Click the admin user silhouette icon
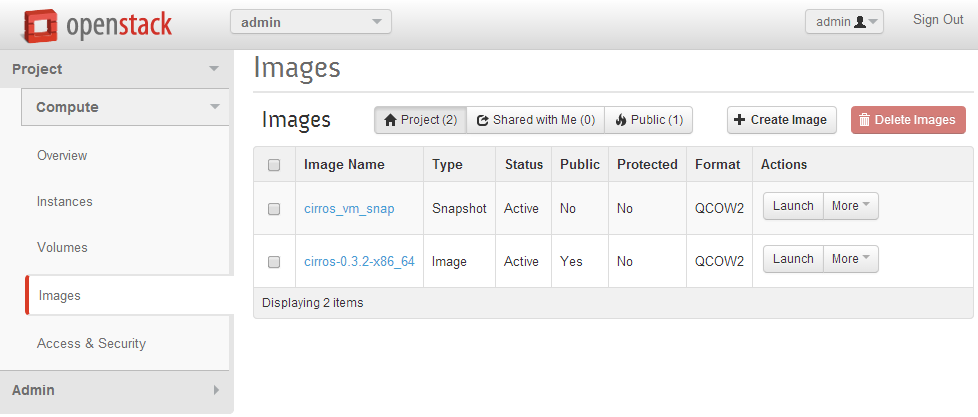Viewport: 978px width, 417px height. (x=859, y=22)
